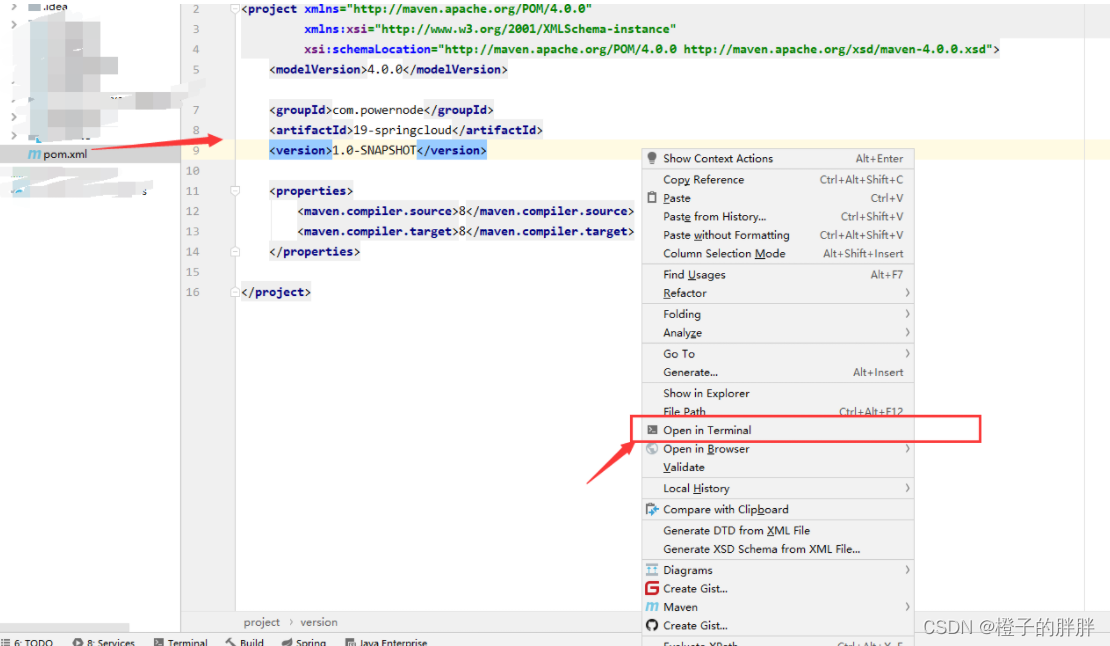Select Generate... menu entry
This screenshot has width=1110, height=646.
[x=778, y=372]
